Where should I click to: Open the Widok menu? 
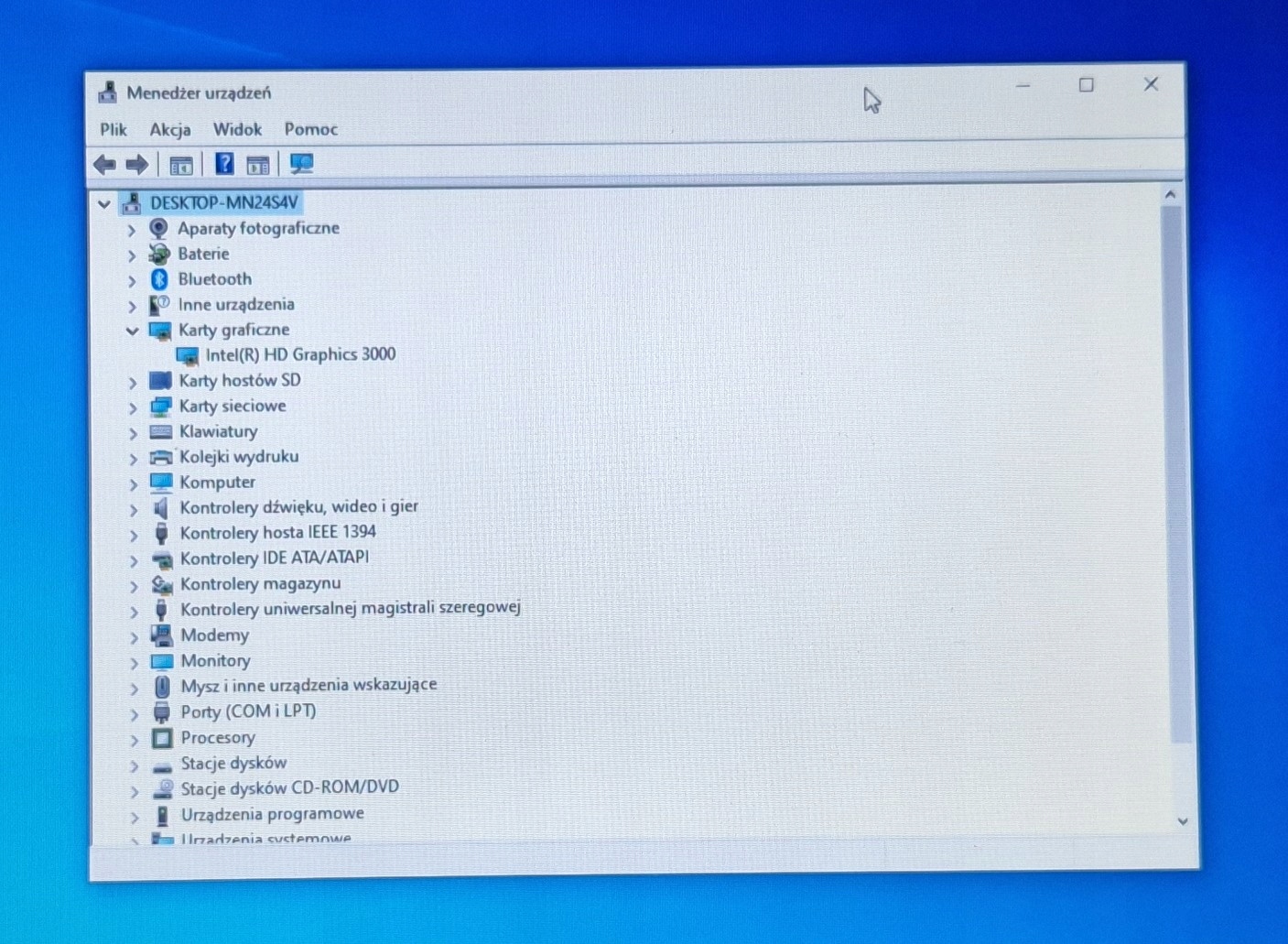pyautogui.click(x=237, y=130)
